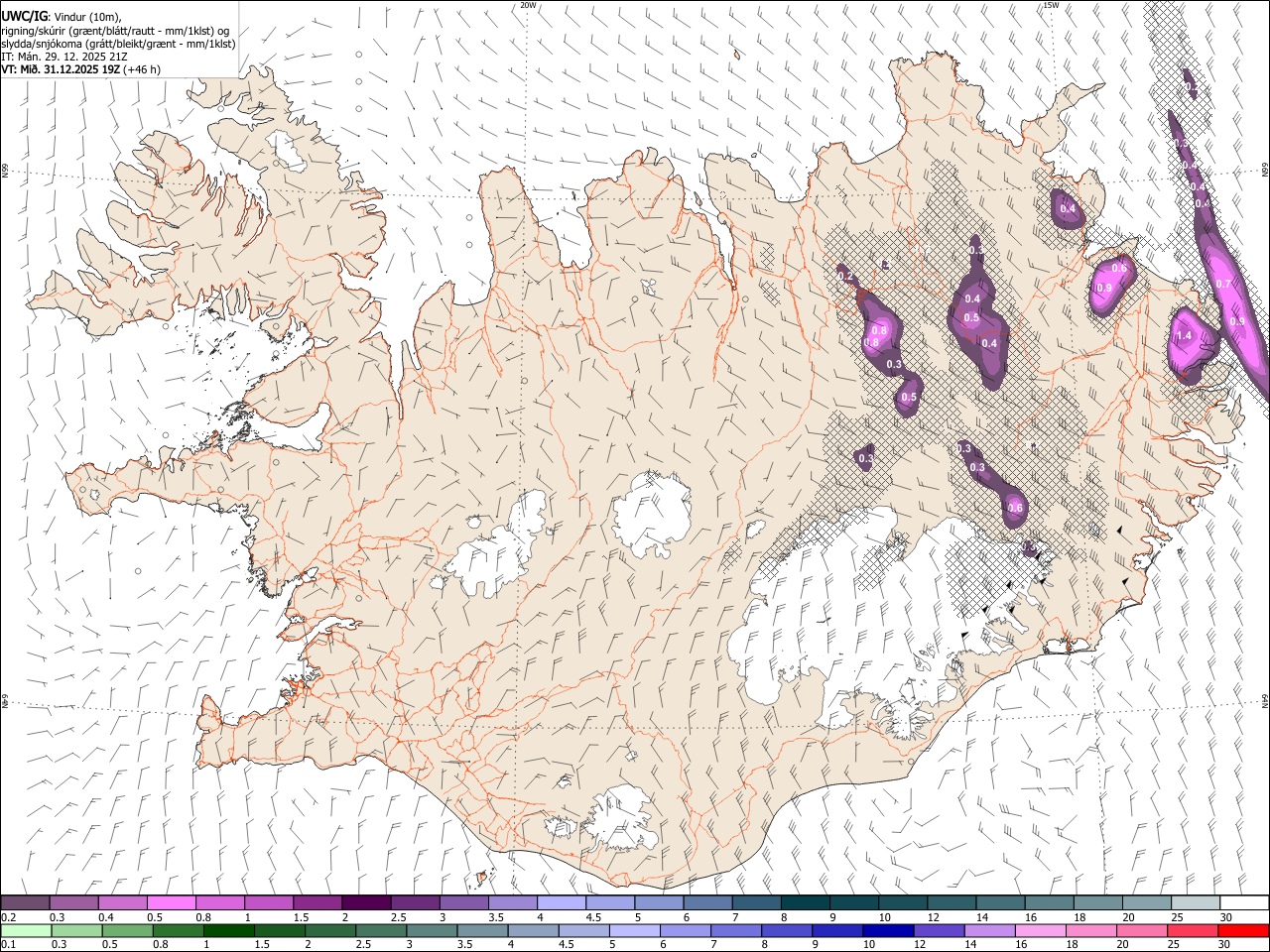1270x952 pixels.
Task: Select dark teal swatch labeled 9 in upper legend
Action: tap(805, 902)
